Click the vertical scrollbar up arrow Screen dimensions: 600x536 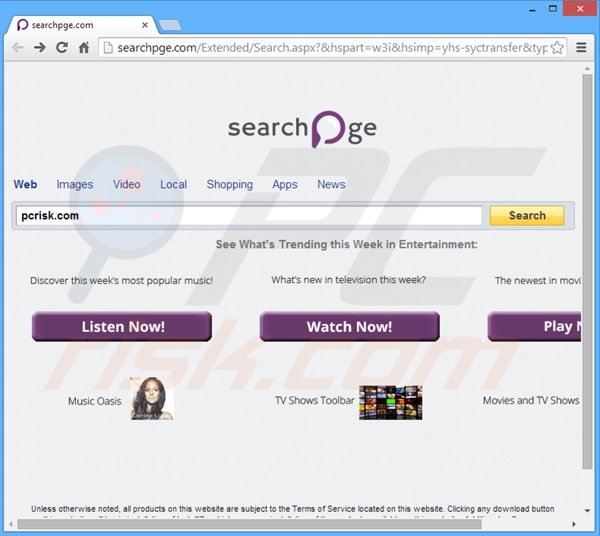[587, 68]
